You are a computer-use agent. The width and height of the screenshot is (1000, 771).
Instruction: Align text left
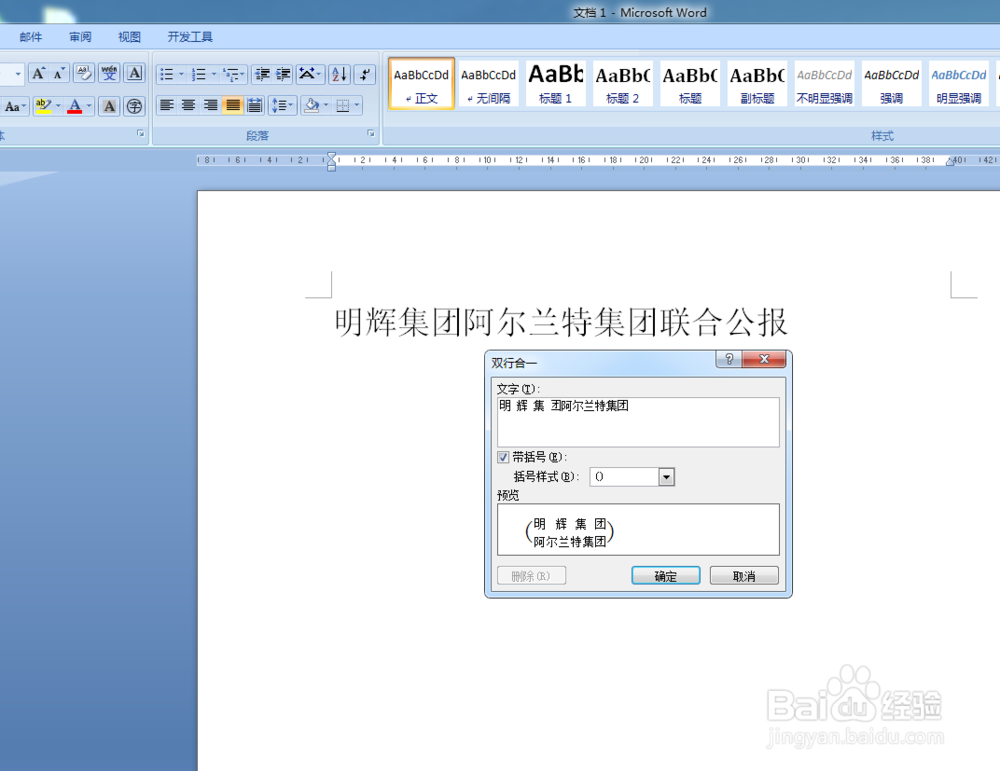(167, 105)
